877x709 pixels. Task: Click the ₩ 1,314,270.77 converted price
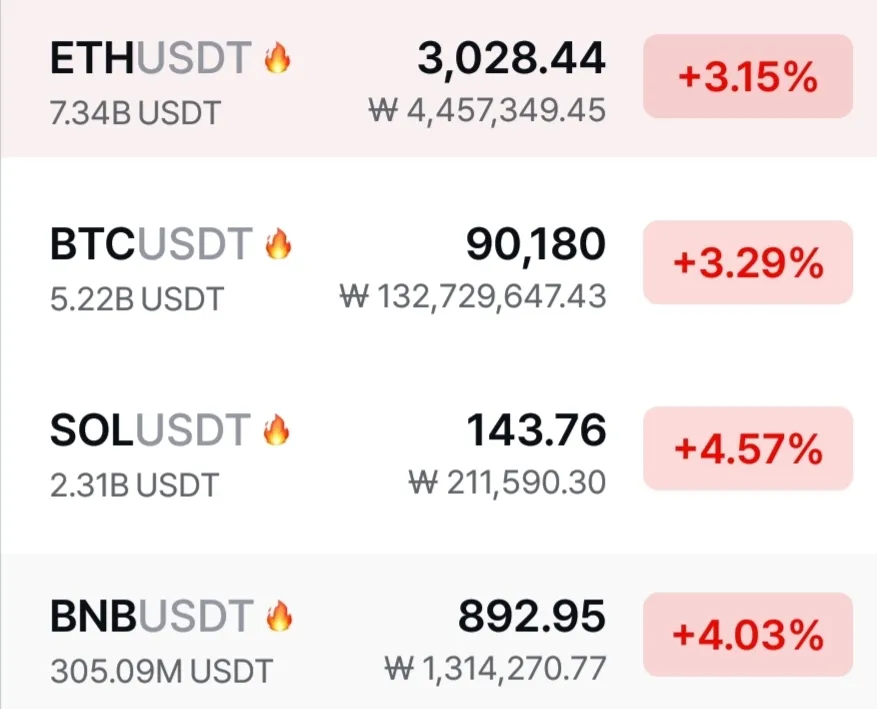point(495,669)
